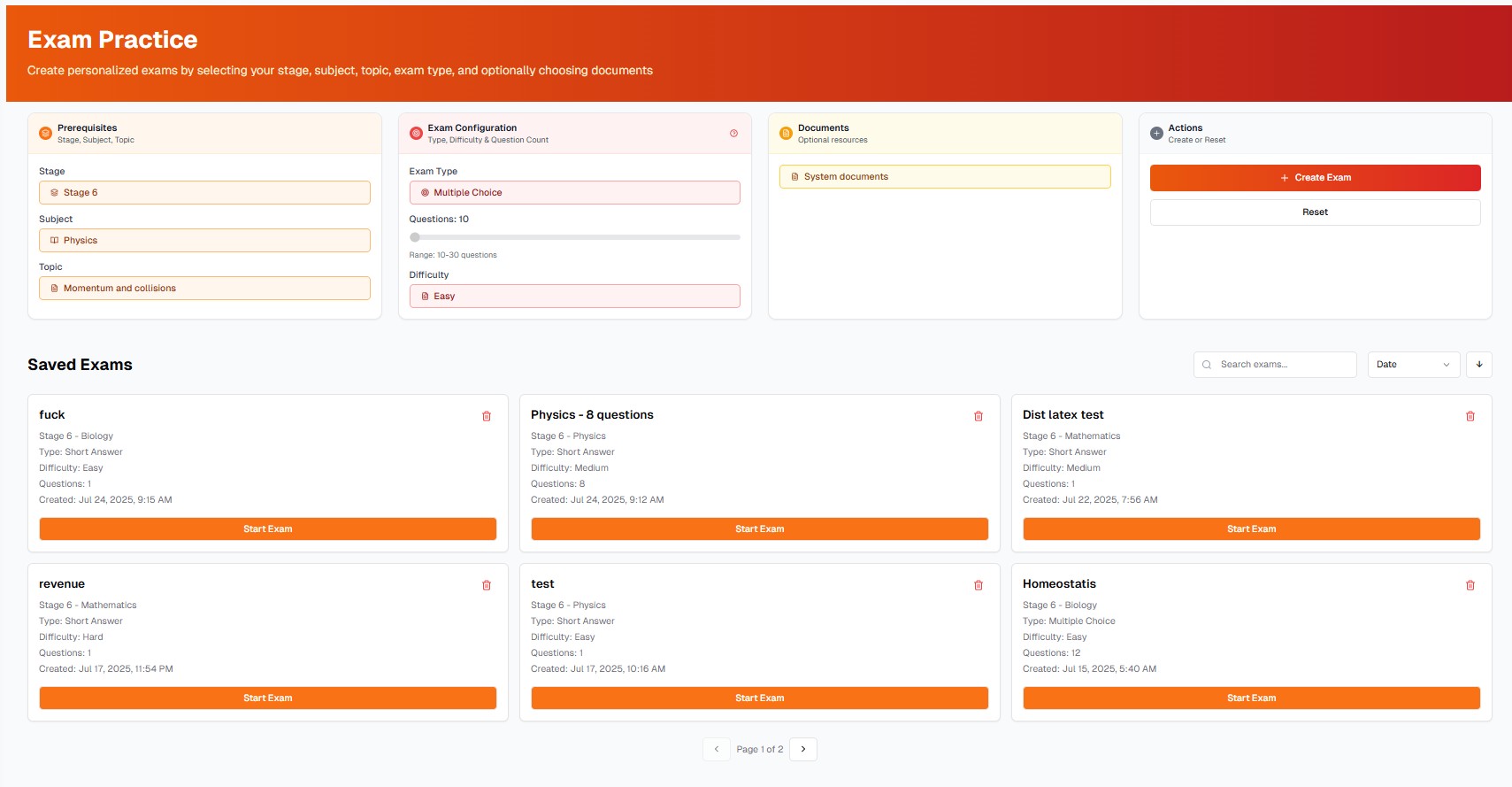The image size is (1512, 787).
Task: Start the 'Homeostatis' exam
Action: tap(1252, 698)
